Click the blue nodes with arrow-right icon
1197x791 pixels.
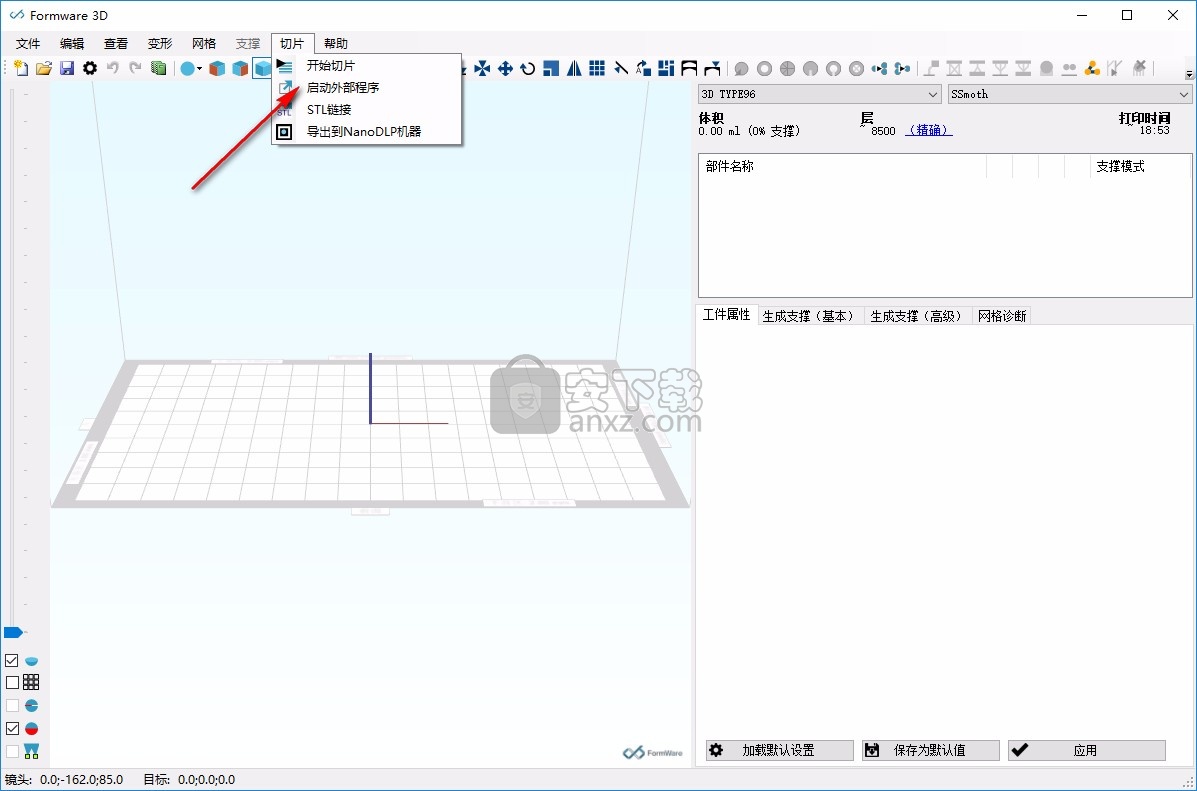[902, 69]
